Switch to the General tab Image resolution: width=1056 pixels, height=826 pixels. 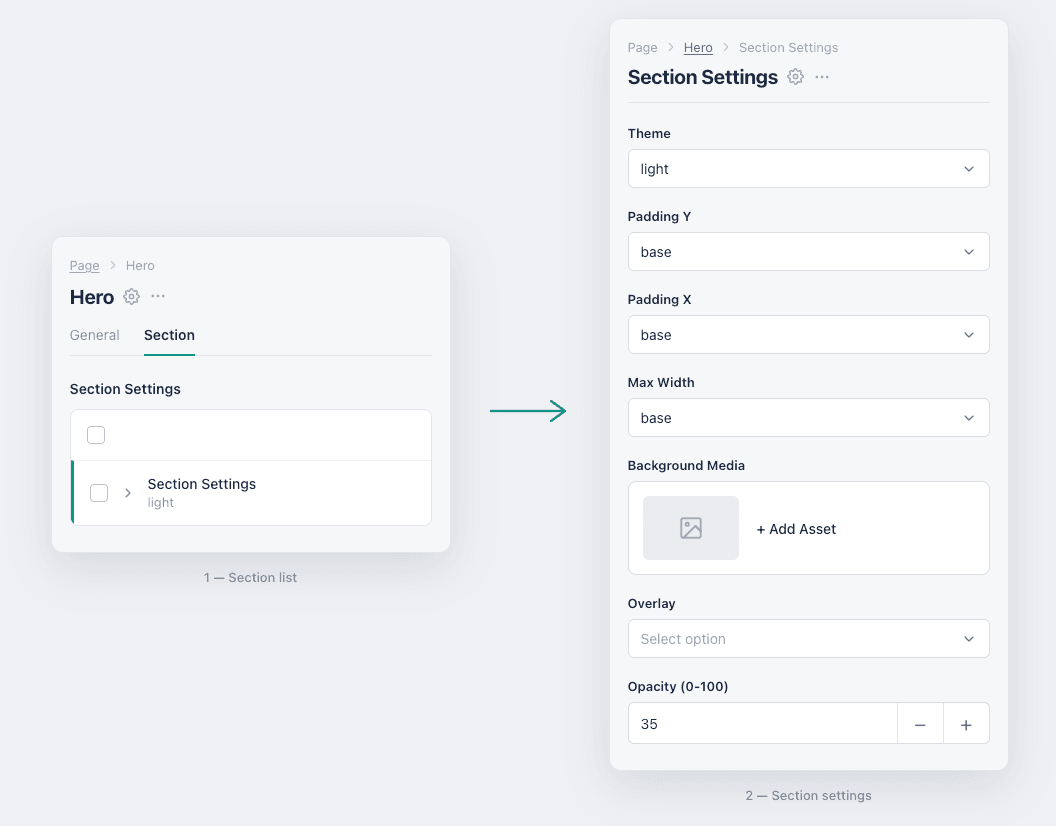[x=94, y=335]
